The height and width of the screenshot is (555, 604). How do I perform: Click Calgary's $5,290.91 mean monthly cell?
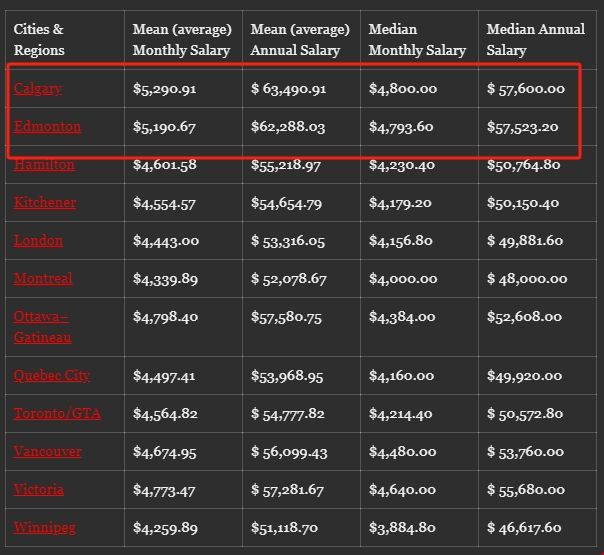165,89
